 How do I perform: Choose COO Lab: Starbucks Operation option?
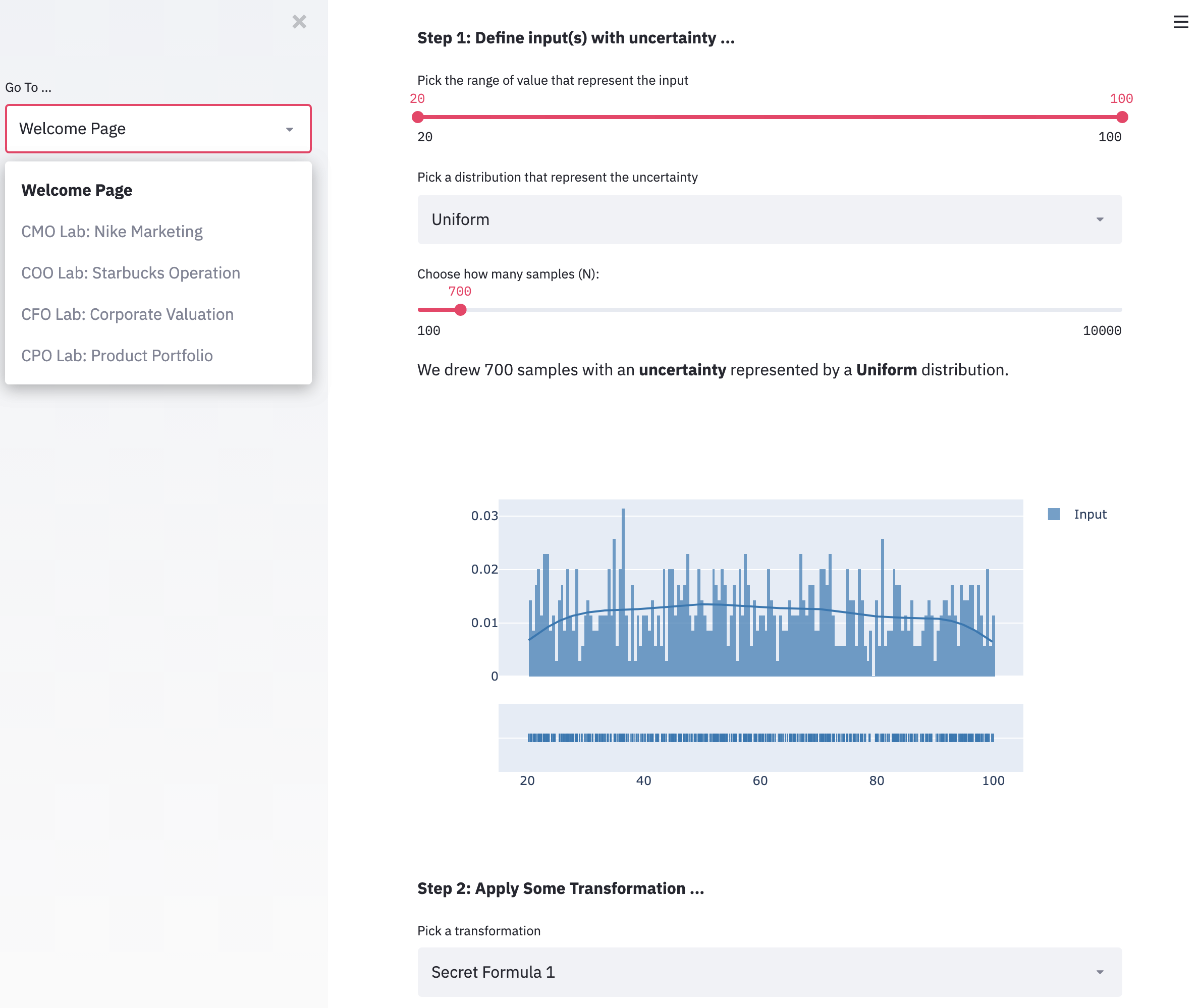tap(158, 272)
